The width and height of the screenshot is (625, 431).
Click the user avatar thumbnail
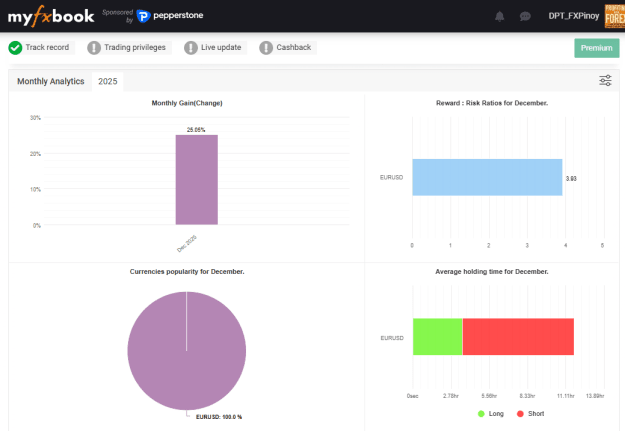pyautogui.click(x=615, y=16)
